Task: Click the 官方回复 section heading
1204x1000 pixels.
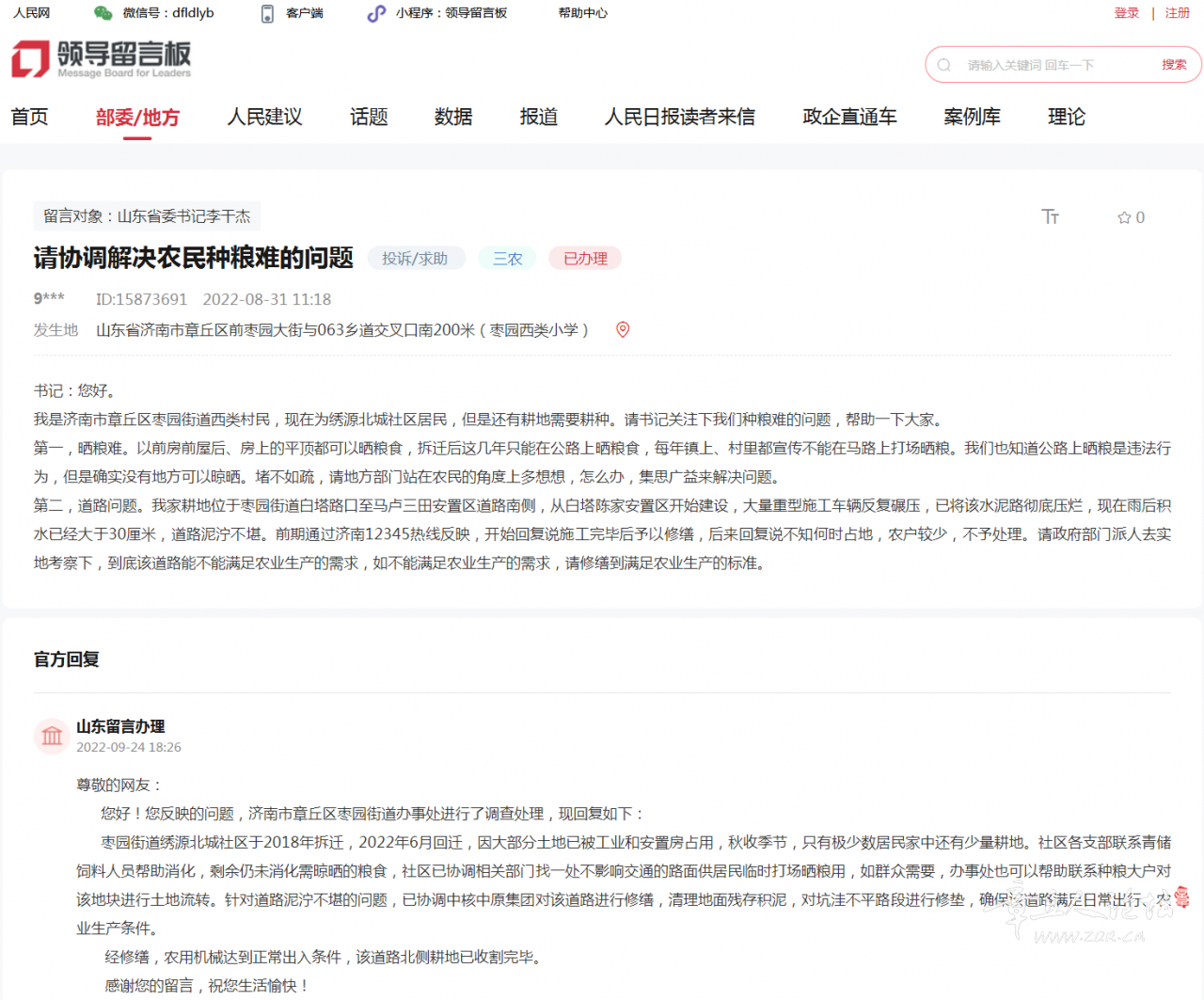Action: [x=67, y=659]
